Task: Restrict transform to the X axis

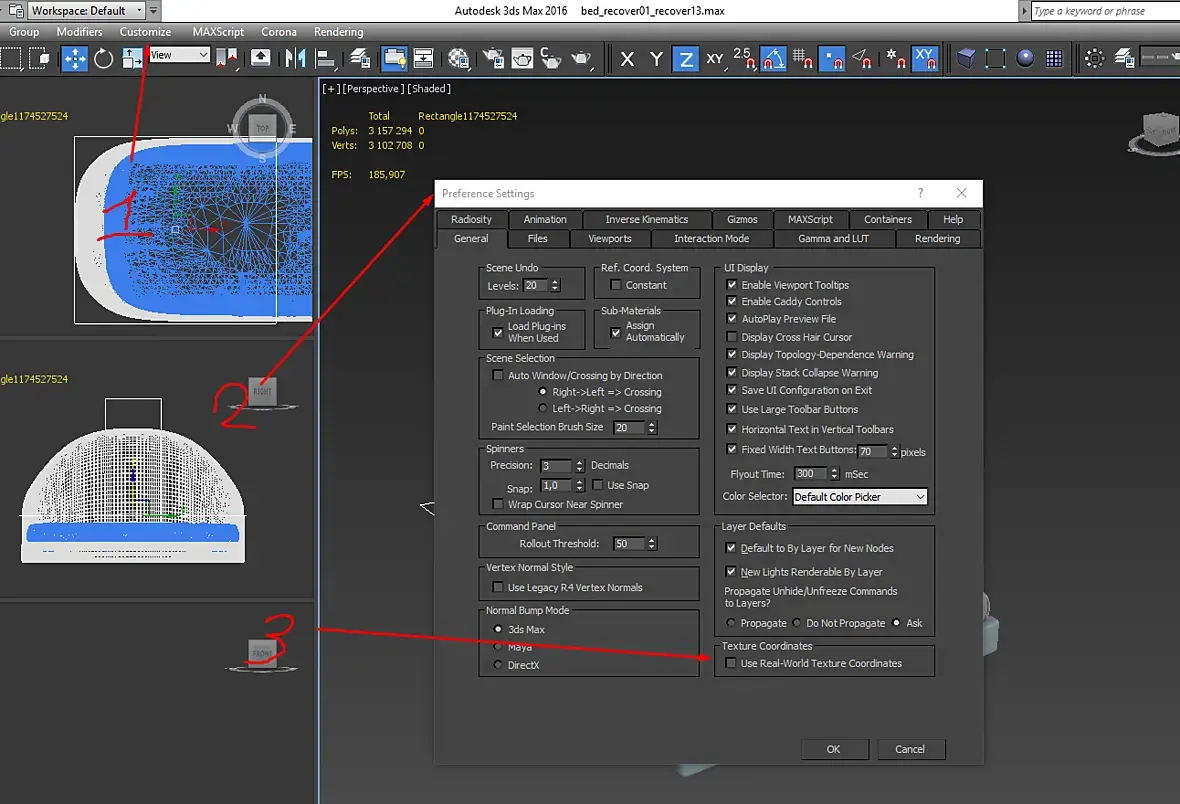Action: pyautogui.click(x=627, y=59)
